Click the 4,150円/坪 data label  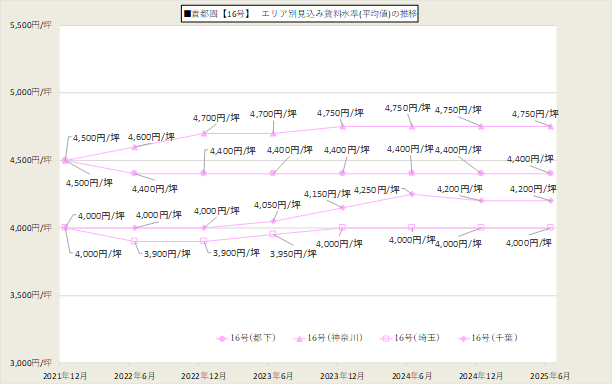327,194
